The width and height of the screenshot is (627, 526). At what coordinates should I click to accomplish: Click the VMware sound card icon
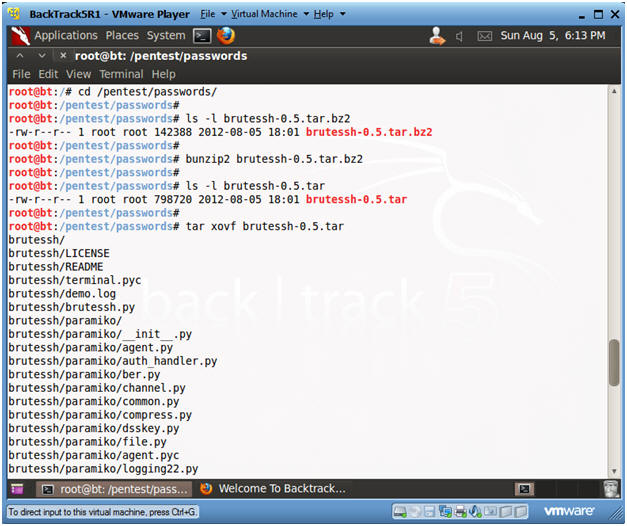[475, 511]
